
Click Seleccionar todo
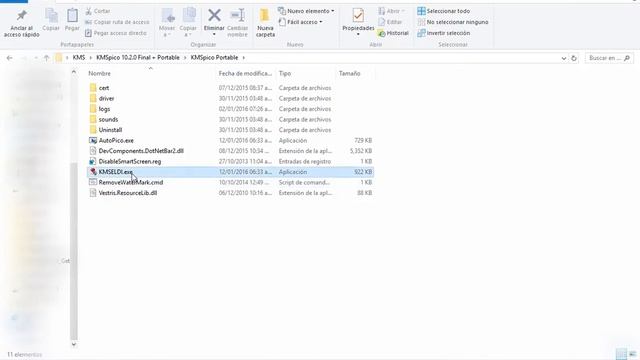tap(444, 11)
